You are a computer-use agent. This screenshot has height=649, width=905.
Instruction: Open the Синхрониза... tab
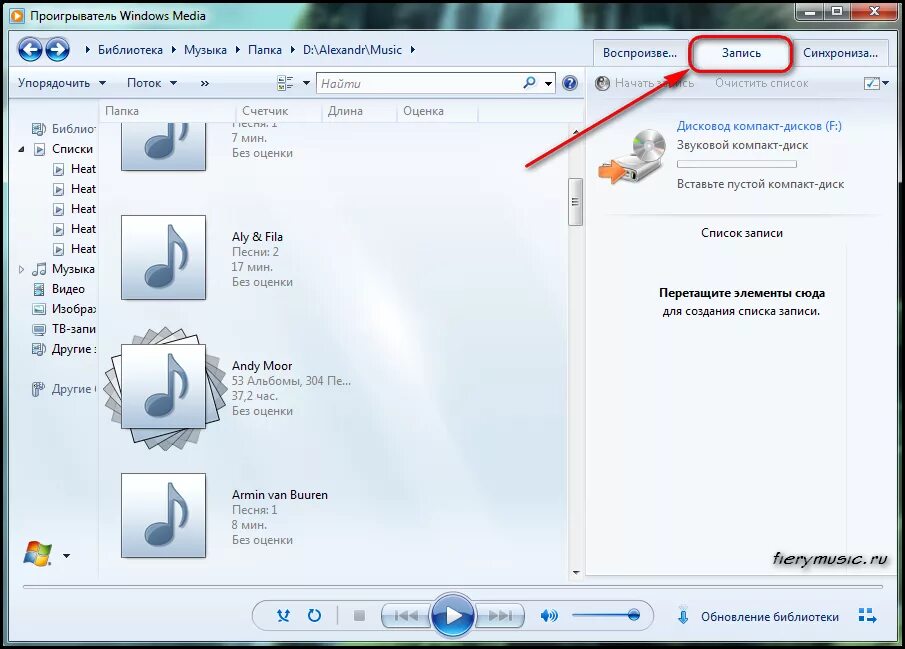[840, 53]
